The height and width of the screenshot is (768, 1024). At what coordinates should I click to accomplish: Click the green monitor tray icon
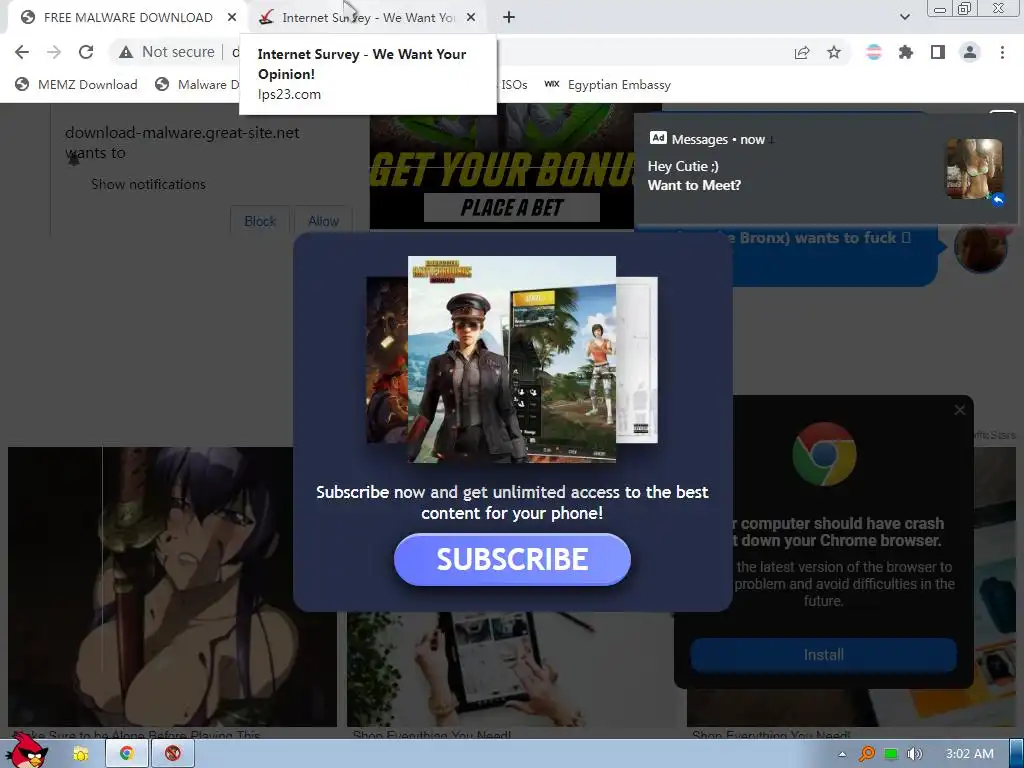coord(891,754)
